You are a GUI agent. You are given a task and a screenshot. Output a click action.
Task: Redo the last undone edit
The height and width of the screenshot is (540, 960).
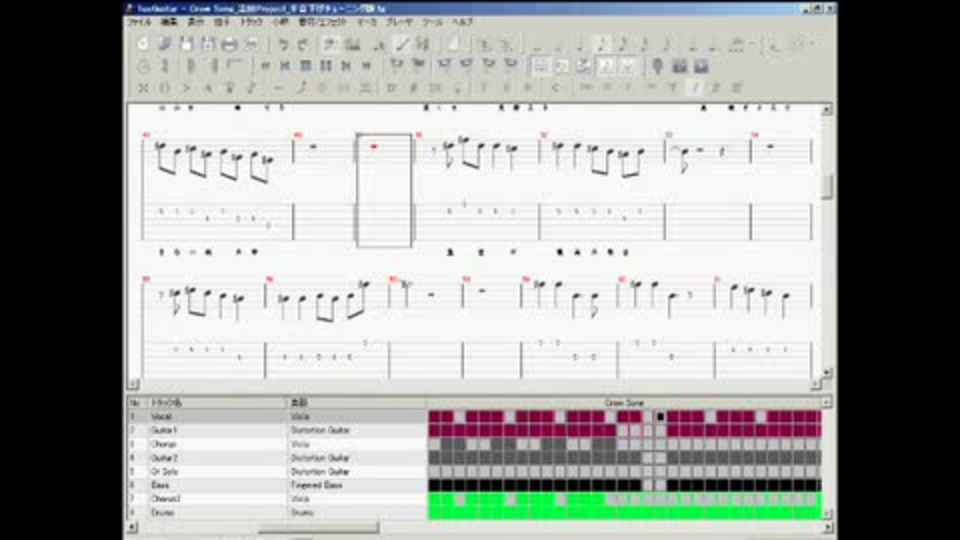[303, 44]
